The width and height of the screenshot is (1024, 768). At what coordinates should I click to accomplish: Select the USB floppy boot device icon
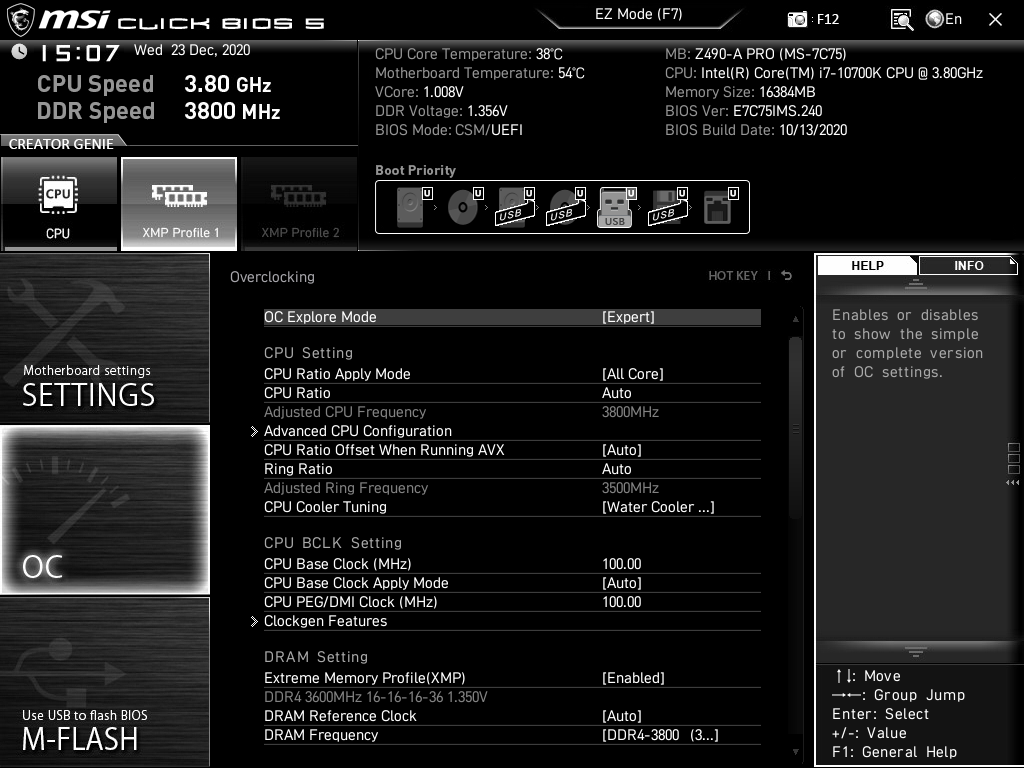668,206
